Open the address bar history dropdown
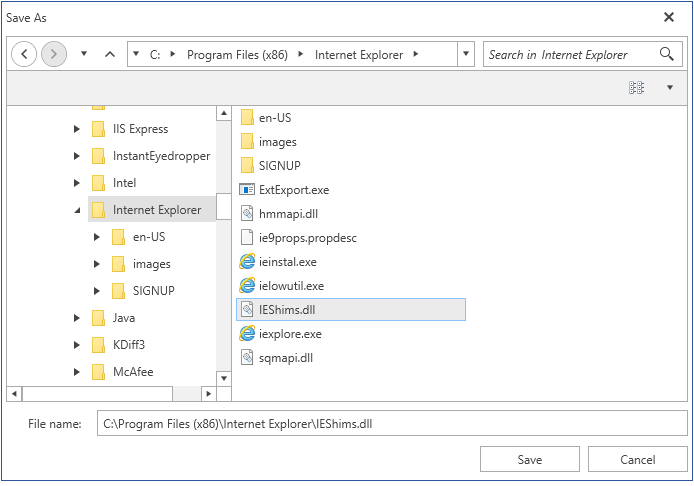 (x=466, y=54)
